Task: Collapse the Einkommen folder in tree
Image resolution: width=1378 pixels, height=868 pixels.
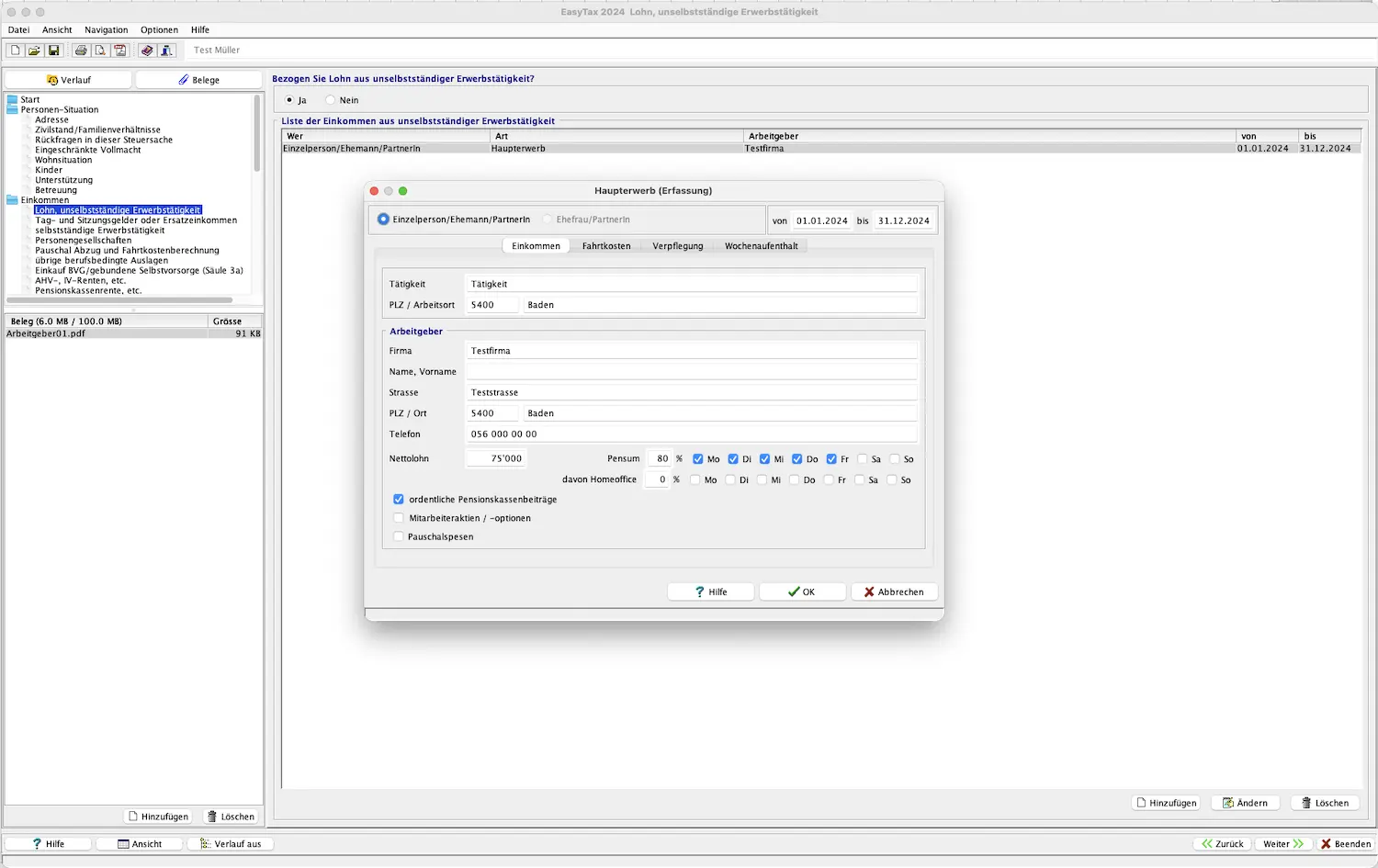Action: pos(12,200)
